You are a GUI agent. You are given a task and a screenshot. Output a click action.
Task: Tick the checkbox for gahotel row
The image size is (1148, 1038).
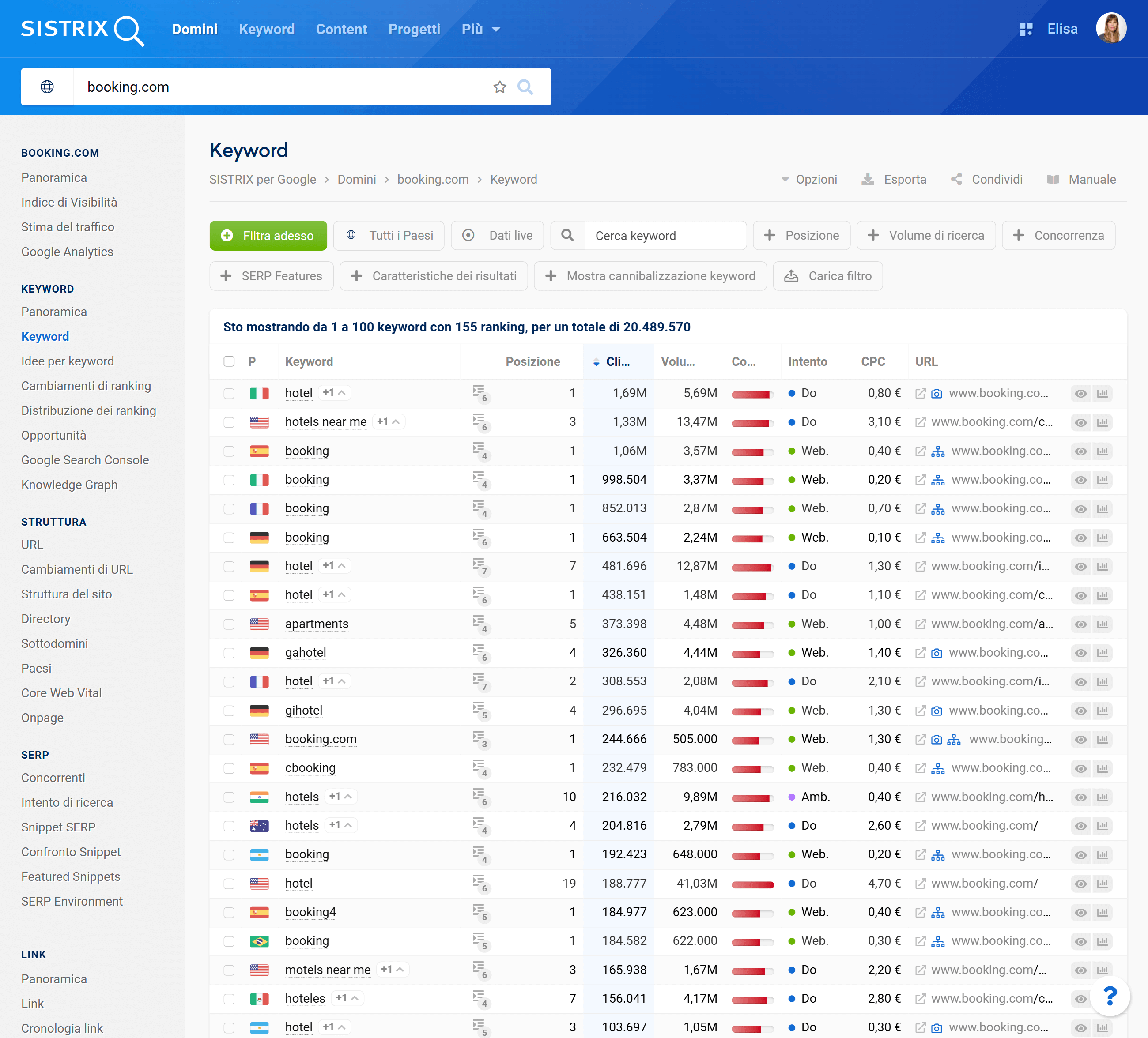click(x=229, y=653)
